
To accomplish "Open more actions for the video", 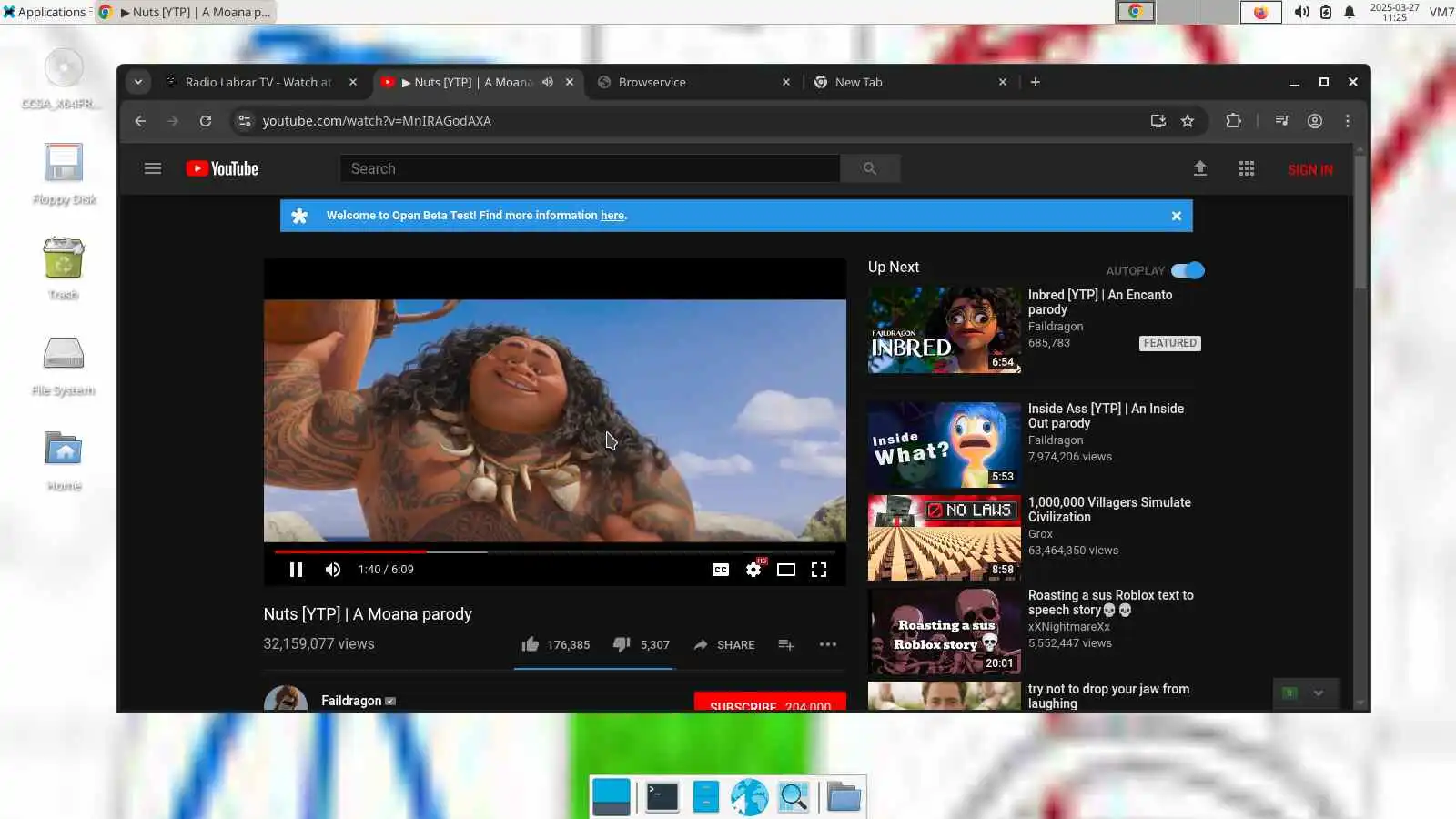I will (827, 644).
